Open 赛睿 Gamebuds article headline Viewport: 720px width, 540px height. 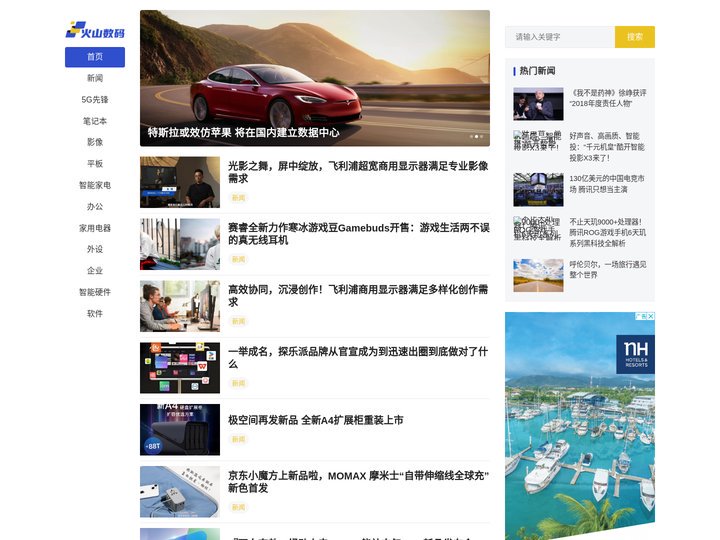click(x=359, y=234)
